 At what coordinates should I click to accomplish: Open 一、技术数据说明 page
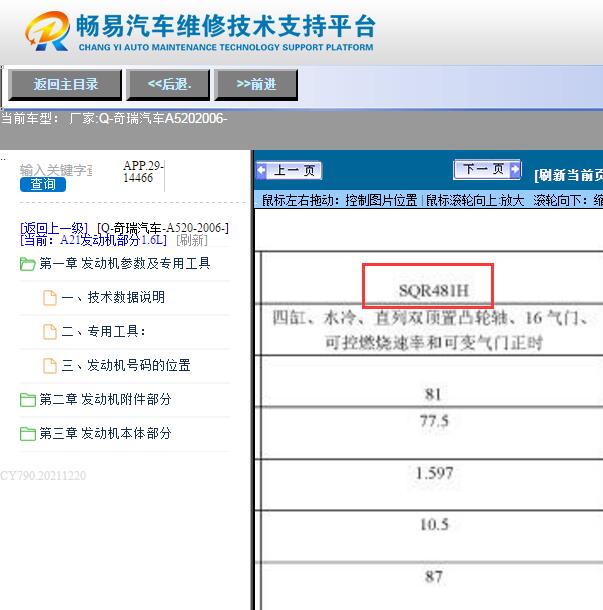113,298
